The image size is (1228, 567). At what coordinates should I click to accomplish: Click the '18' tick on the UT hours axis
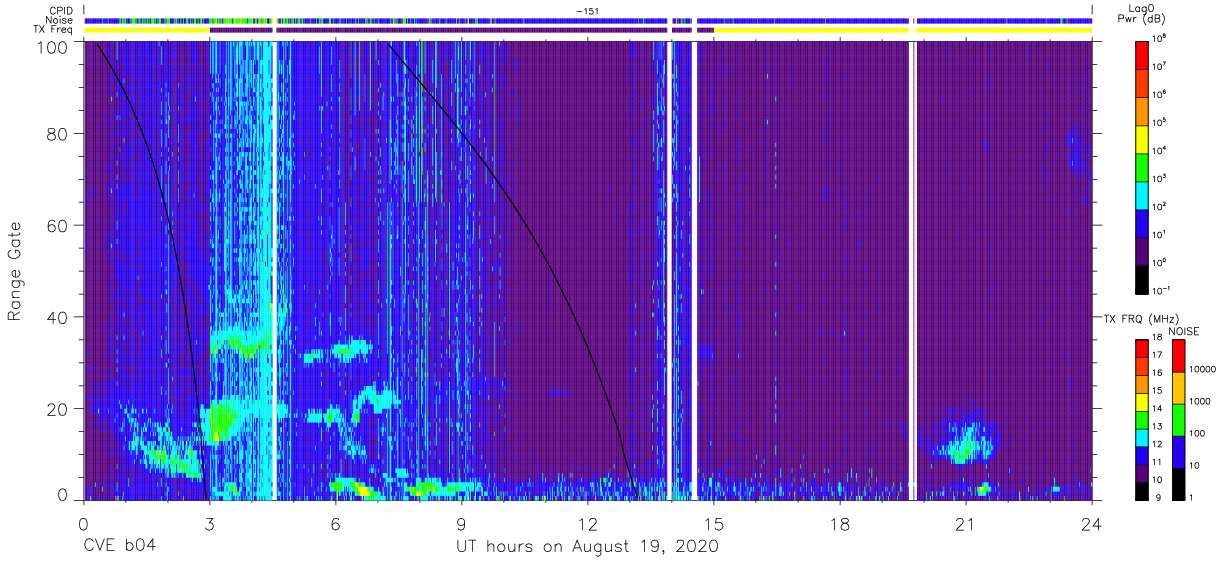(840, 523)
